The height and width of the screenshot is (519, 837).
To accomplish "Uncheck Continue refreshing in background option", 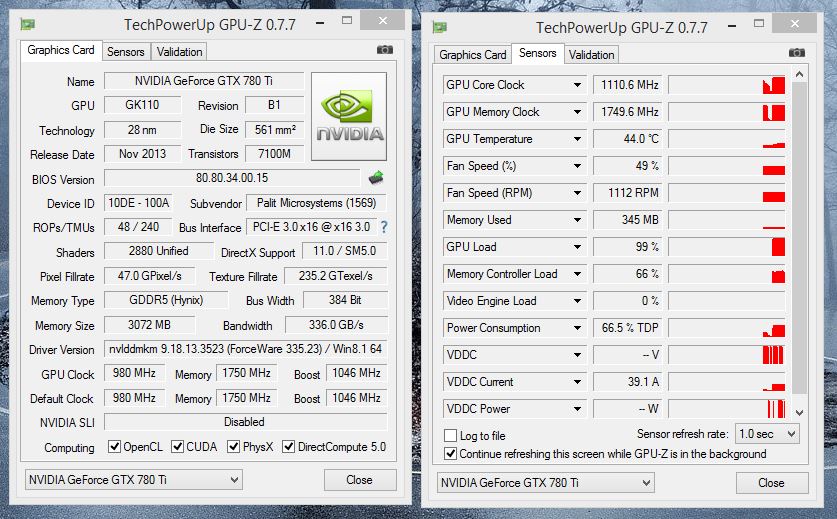I will tap(451, 454).
